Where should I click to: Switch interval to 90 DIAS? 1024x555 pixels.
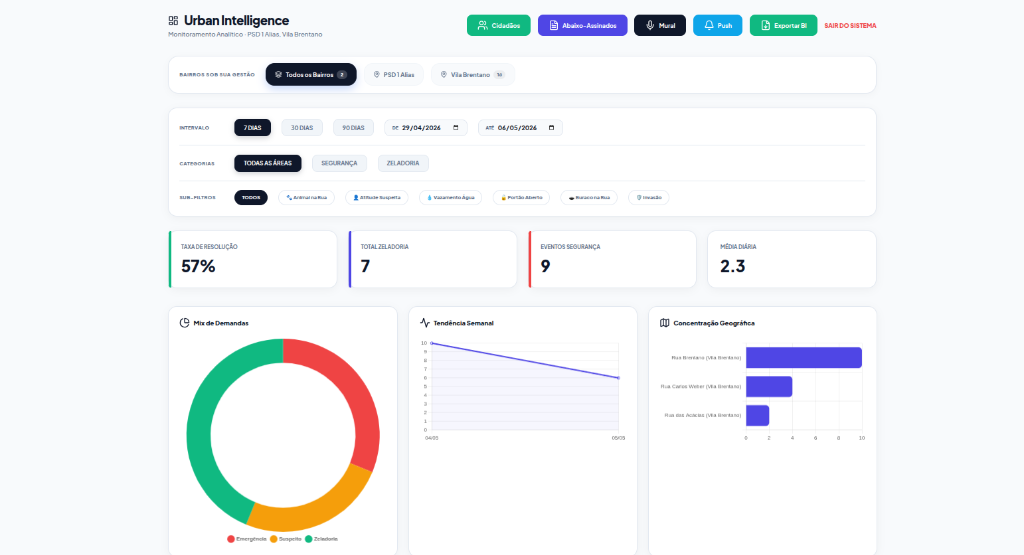(353, 128)
